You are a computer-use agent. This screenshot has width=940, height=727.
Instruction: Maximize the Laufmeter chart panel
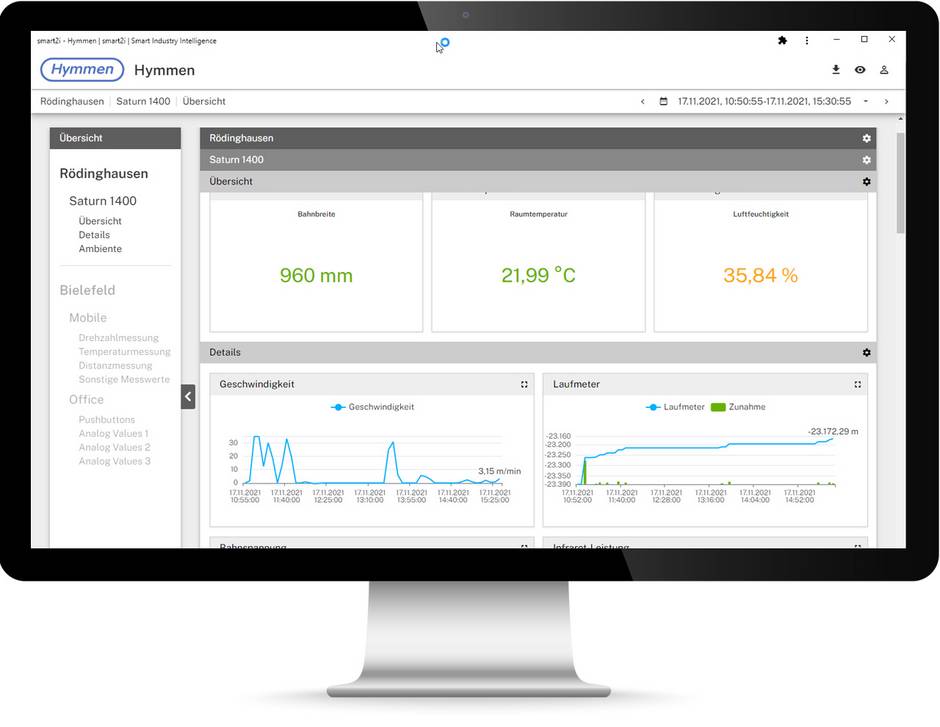click(857, 384)
